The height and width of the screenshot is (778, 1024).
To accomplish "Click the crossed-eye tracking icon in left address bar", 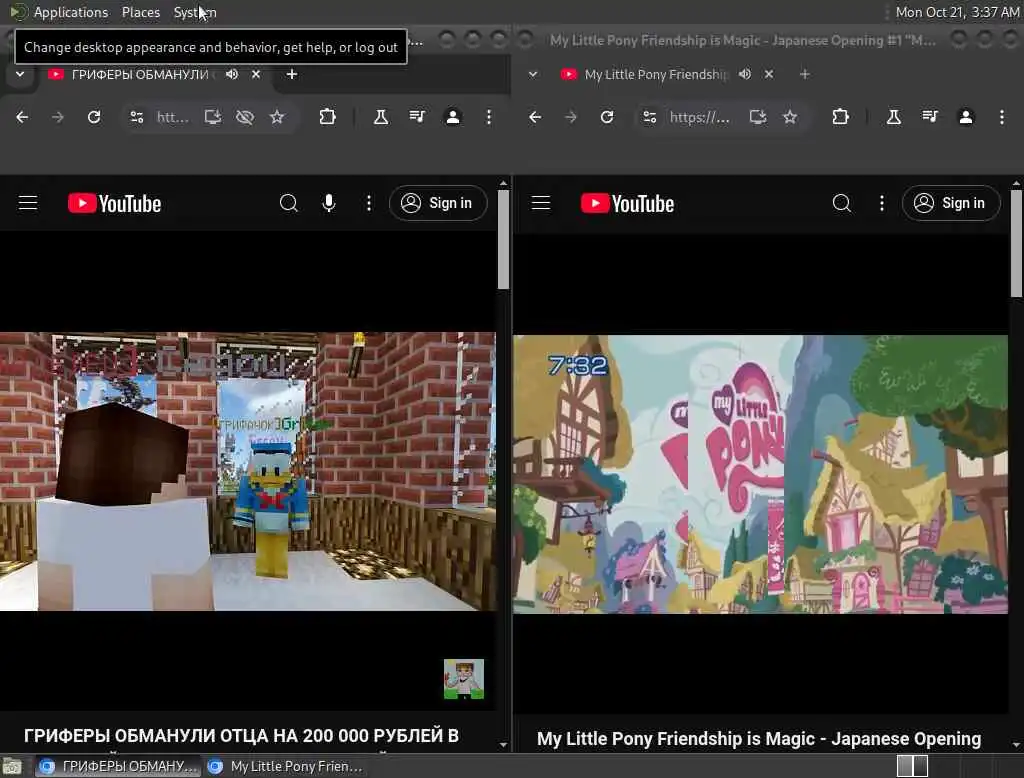I will pyautogui.click(x=245, y=117).
